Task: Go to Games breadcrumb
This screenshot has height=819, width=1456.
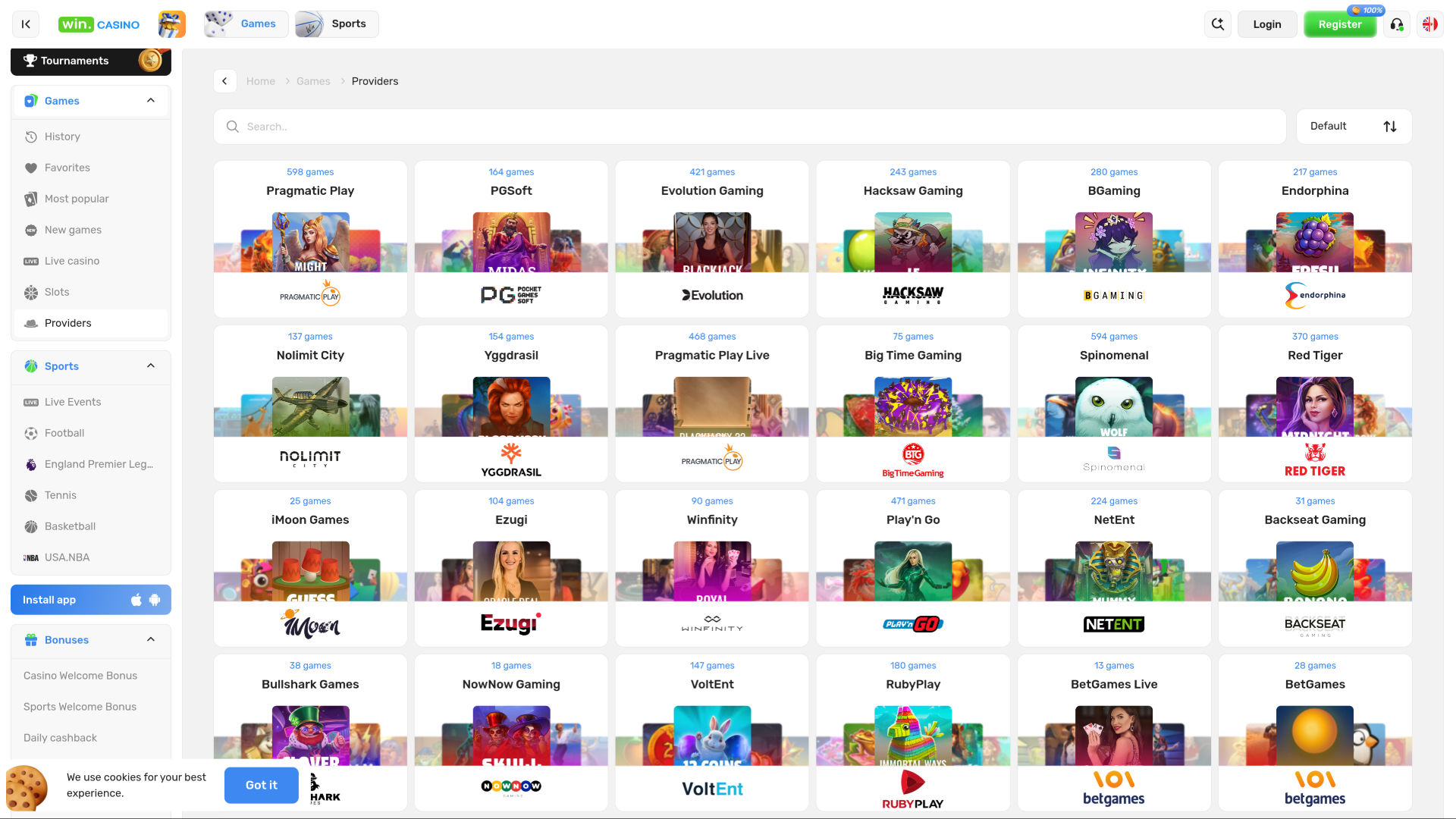Action: coord(313,81)
